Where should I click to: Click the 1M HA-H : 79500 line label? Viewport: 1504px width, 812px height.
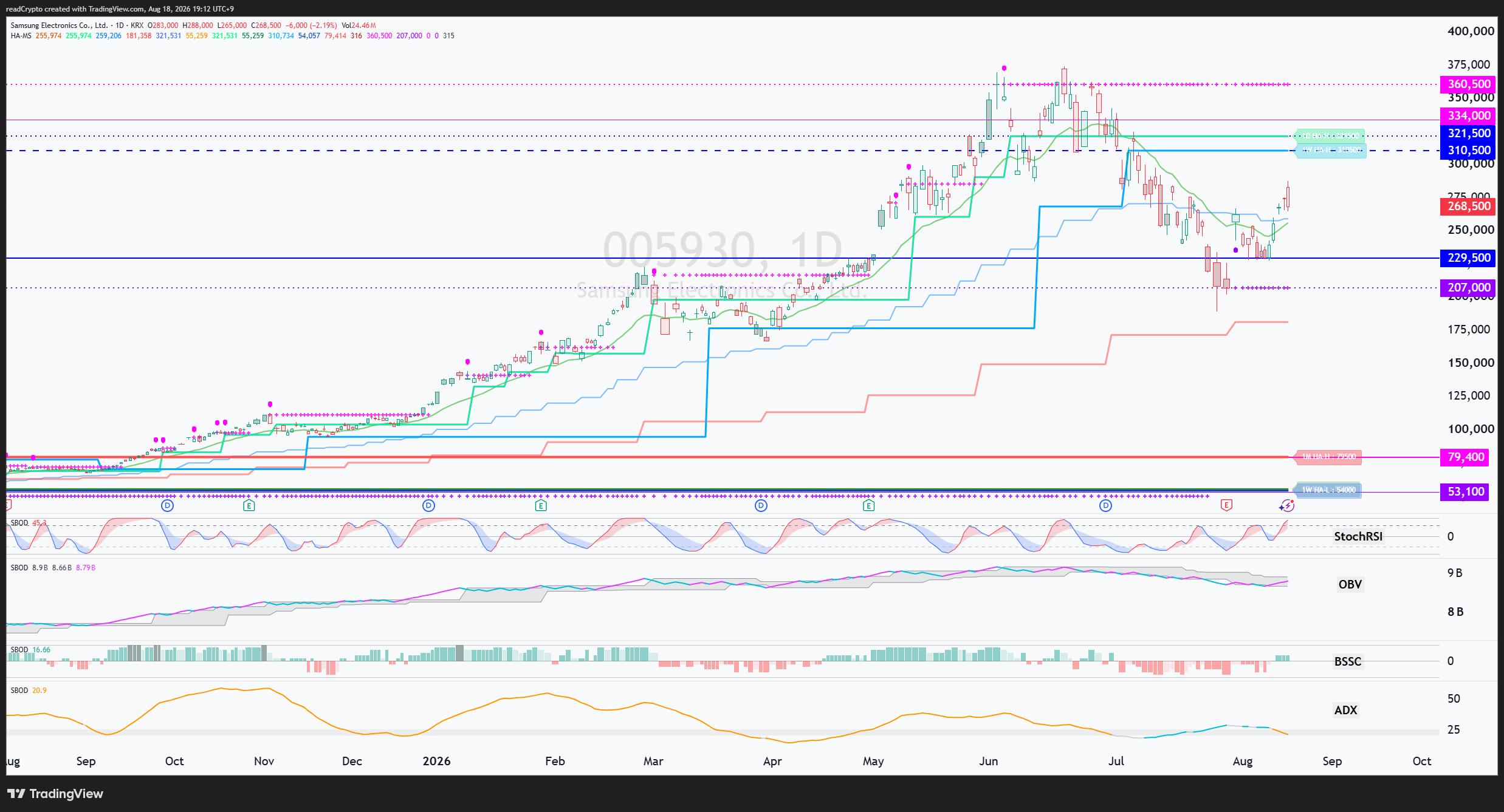click(x=1328, y=457)
